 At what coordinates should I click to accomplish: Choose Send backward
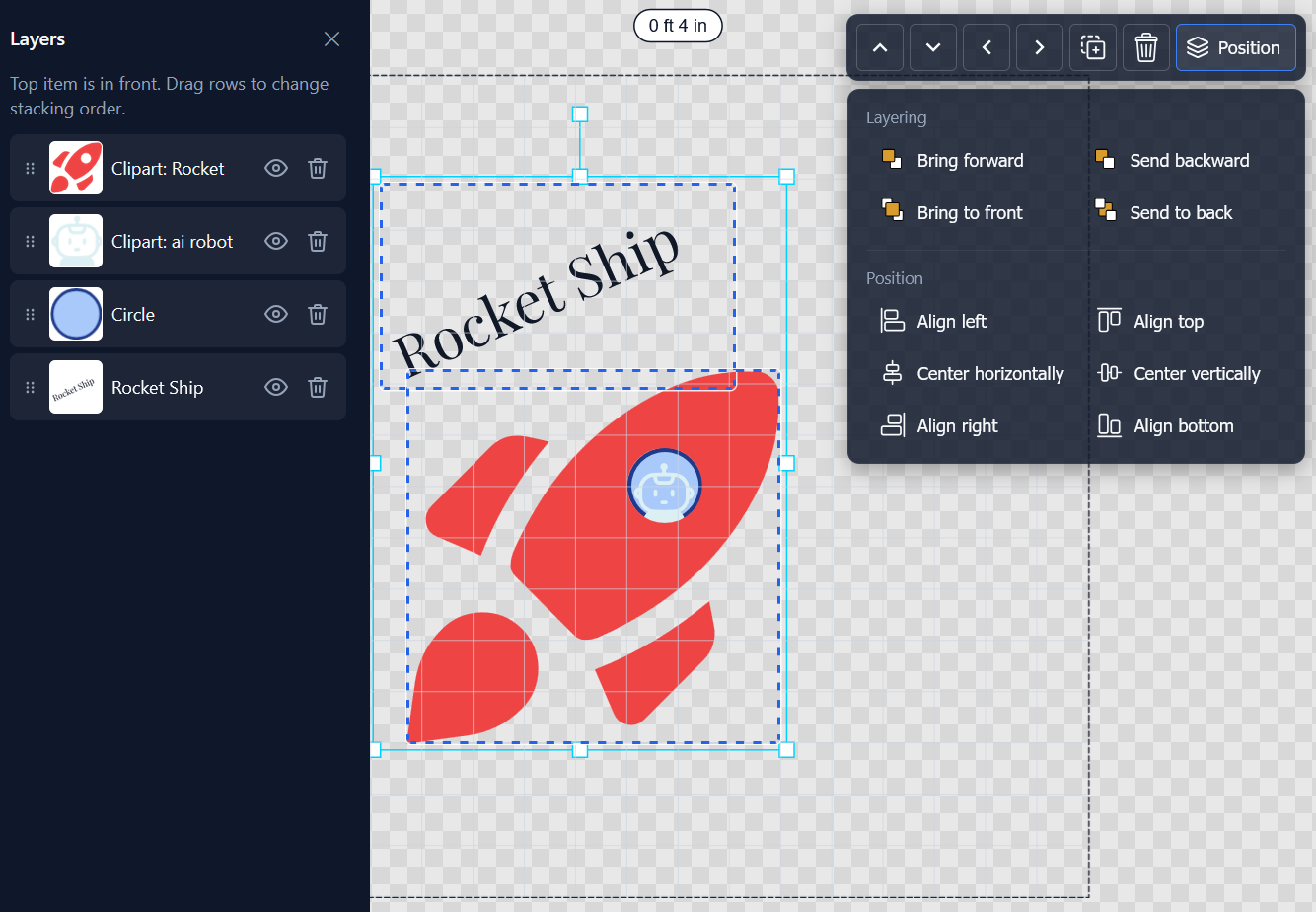pos(1173,160)
